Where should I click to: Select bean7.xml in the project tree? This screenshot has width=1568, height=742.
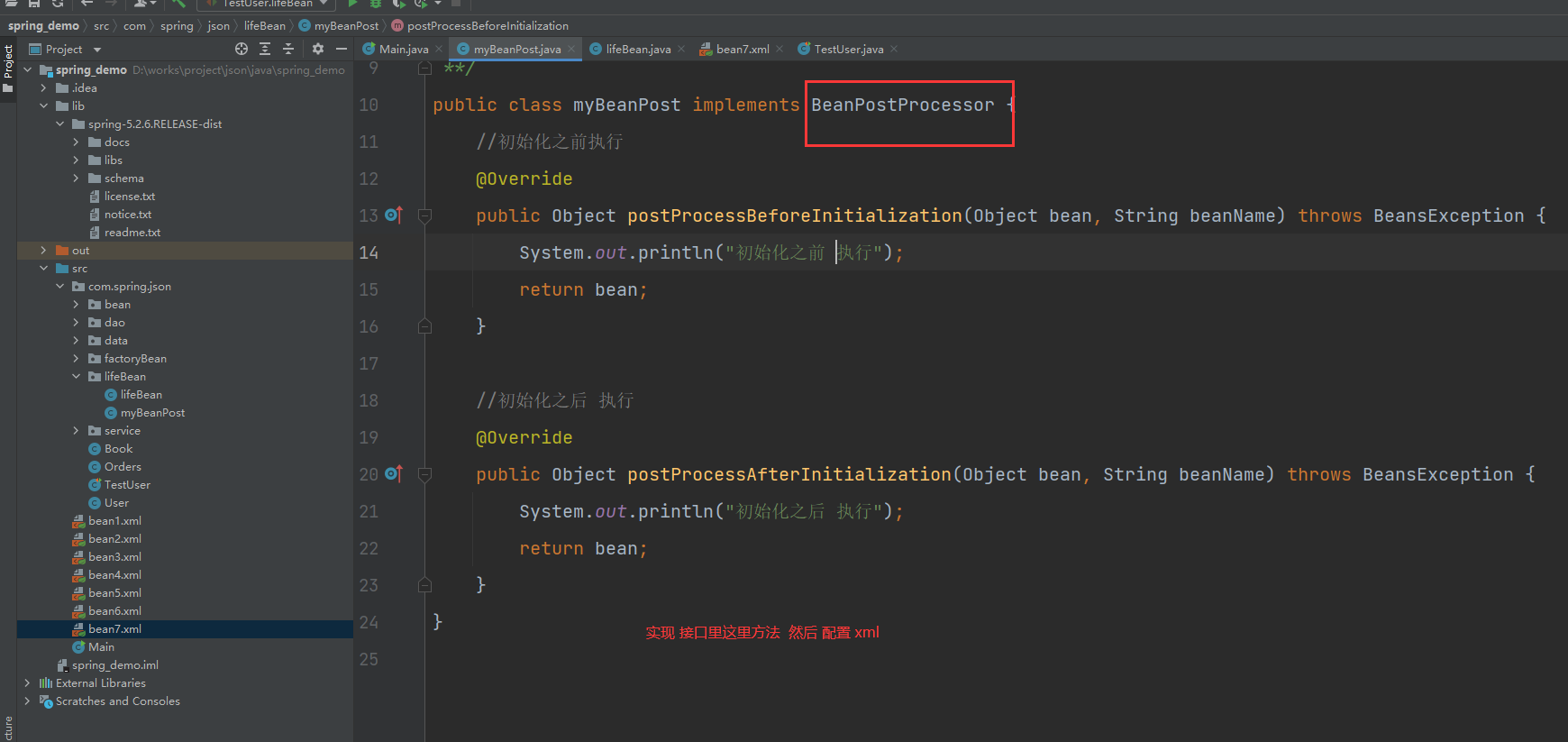114,628
